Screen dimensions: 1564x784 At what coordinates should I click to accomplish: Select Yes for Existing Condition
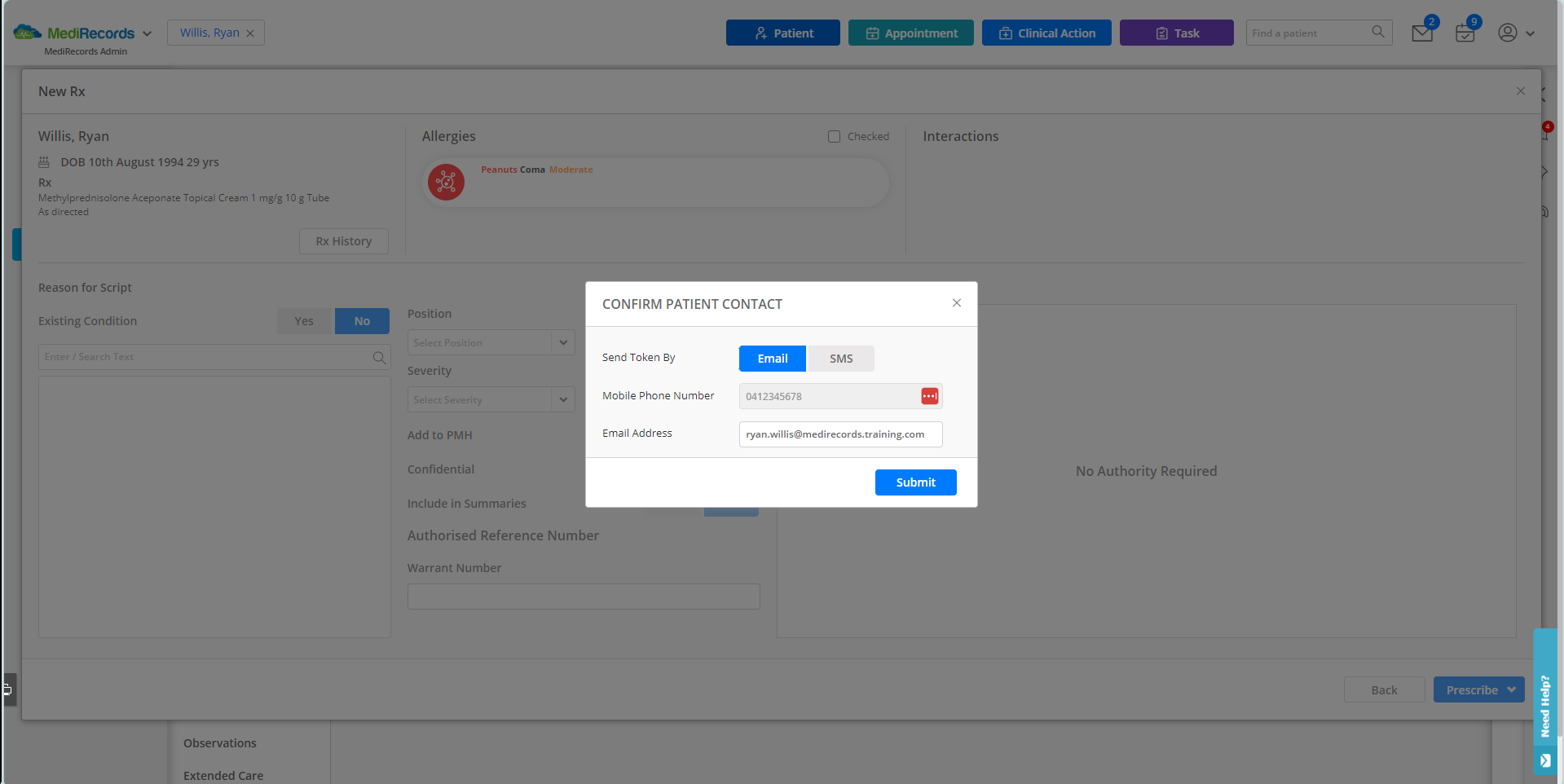pyautogui.click(x=303, y=320)
